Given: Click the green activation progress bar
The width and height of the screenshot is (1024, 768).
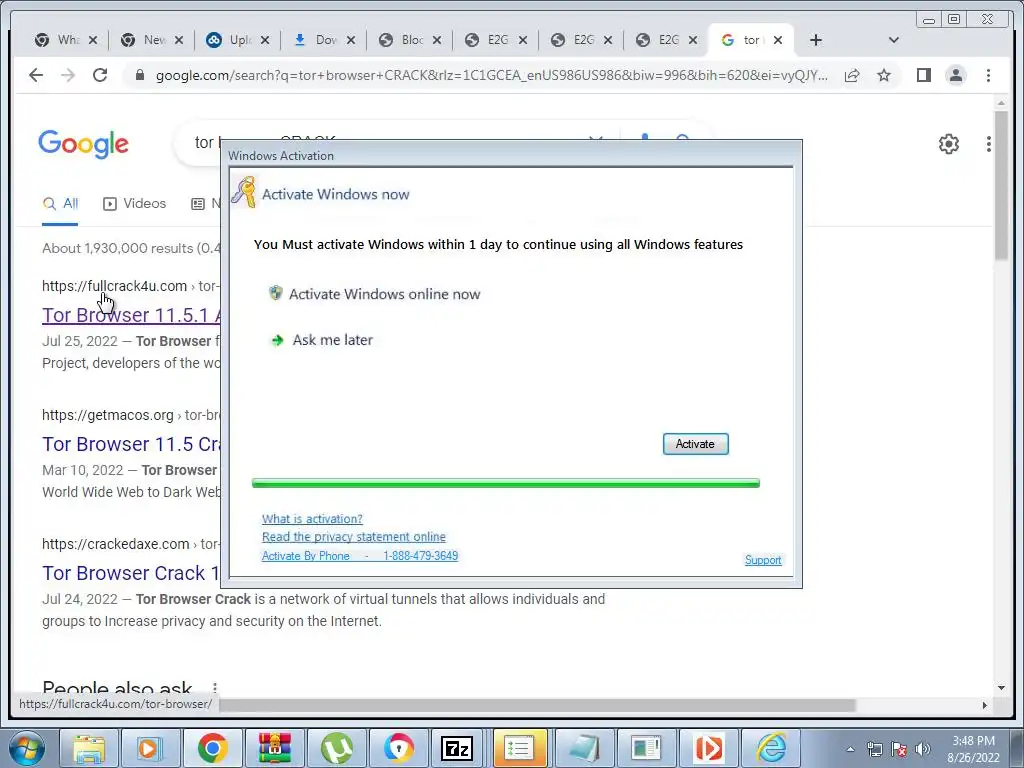Looking at the screenshot, I should [505, 483].
